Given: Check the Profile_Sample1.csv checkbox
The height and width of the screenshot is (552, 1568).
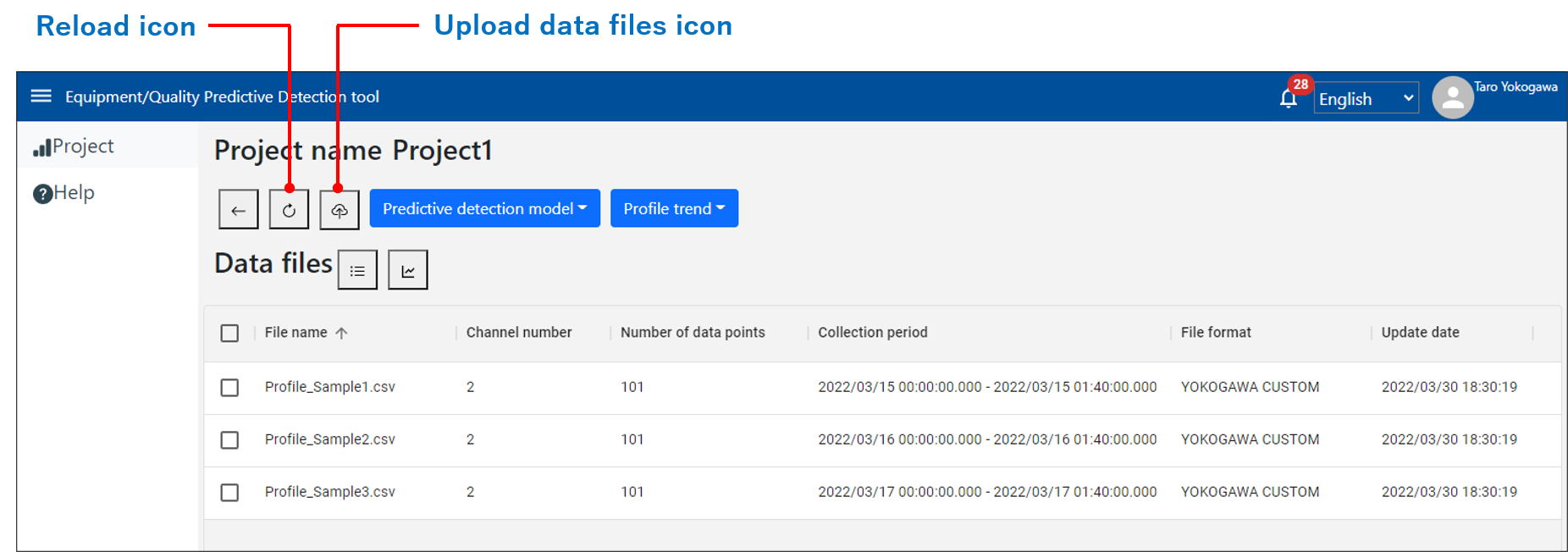Looking at the screenshot, I should (229, 388).
